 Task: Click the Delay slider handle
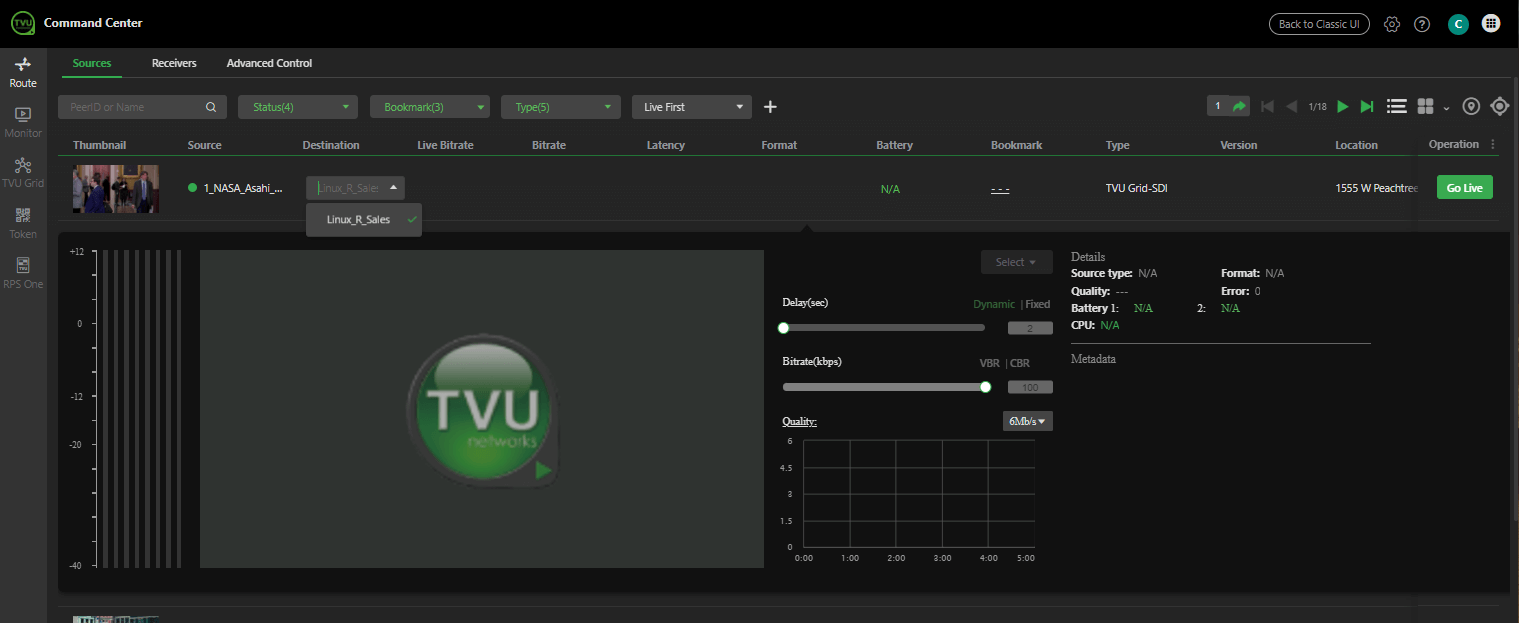783,327
